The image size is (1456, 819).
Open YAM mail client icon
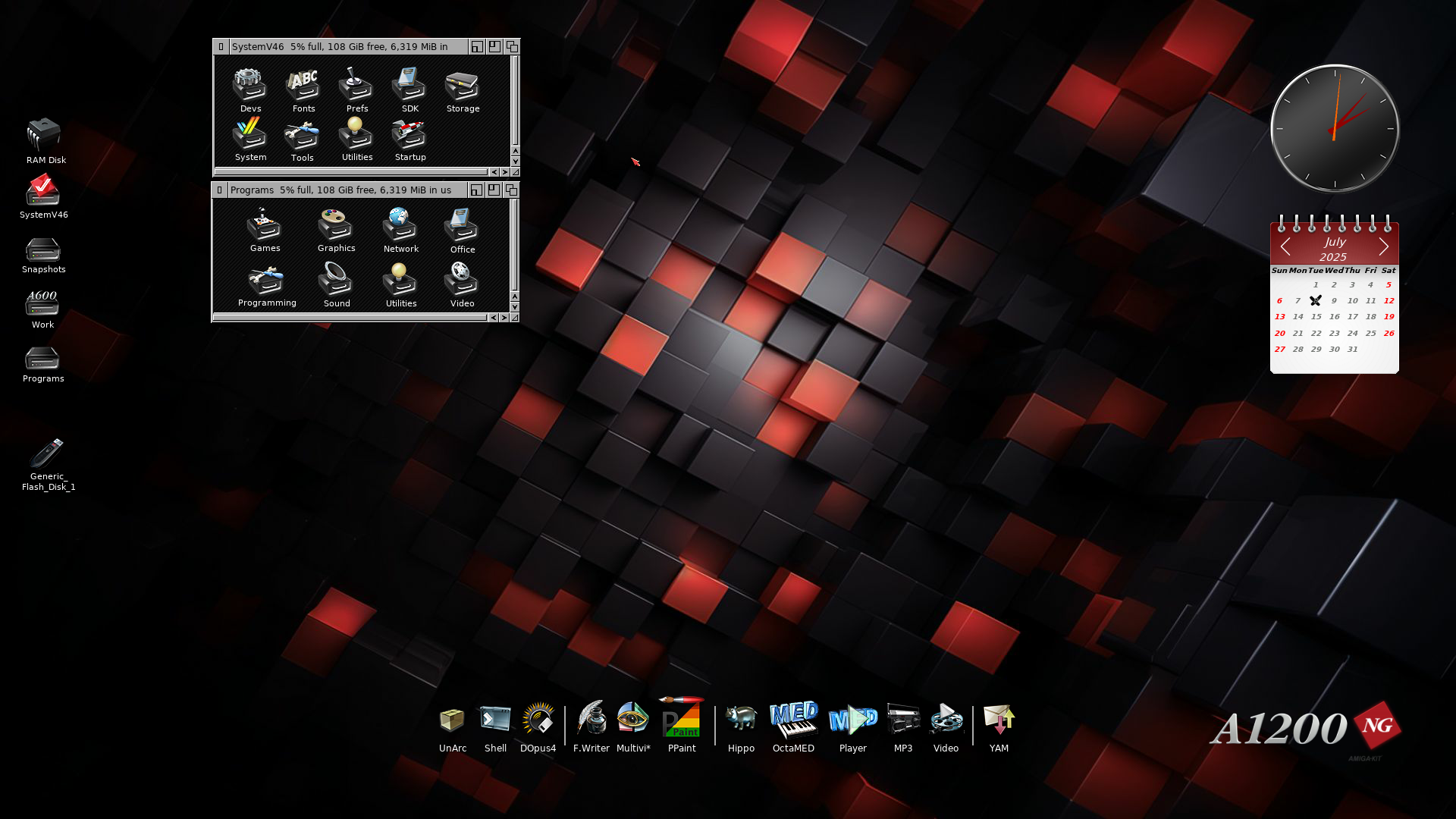999,720
